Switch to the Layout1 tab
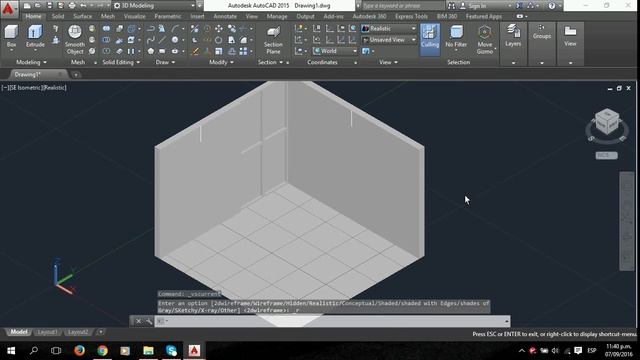640x360 pixels. click(47, 332)
